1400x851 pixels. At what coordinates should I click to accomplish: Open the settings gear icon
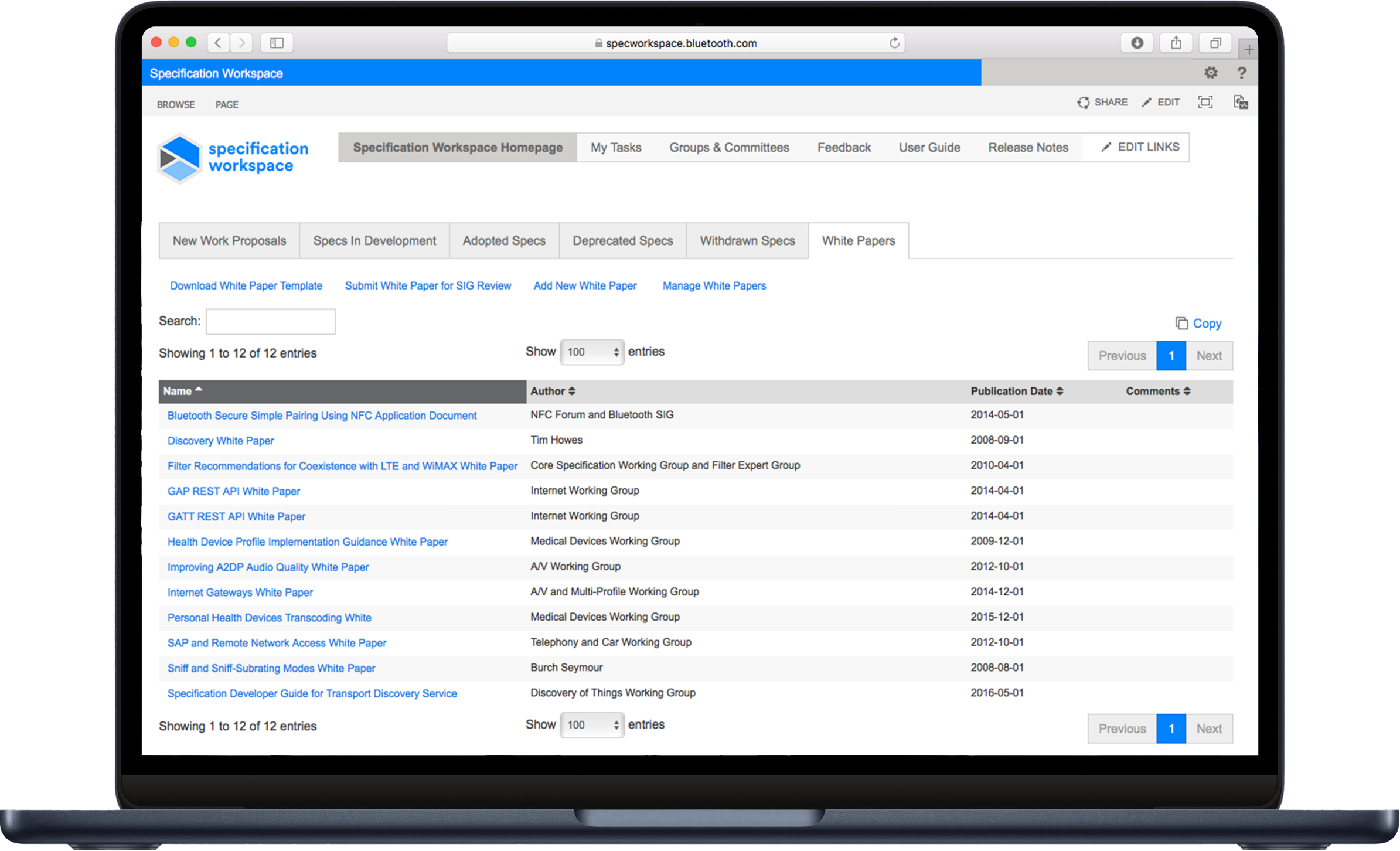pos(1210,73)
